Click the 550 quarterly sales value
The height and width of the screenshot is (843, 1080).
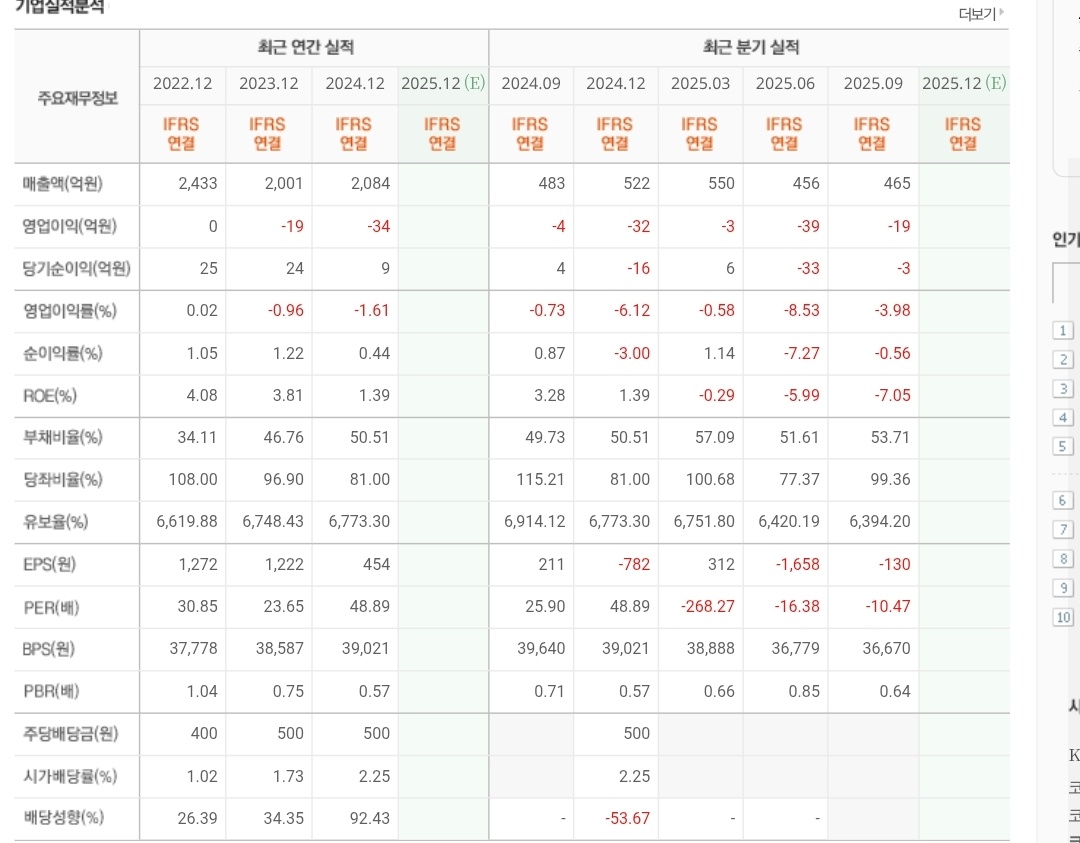(721, 183)
